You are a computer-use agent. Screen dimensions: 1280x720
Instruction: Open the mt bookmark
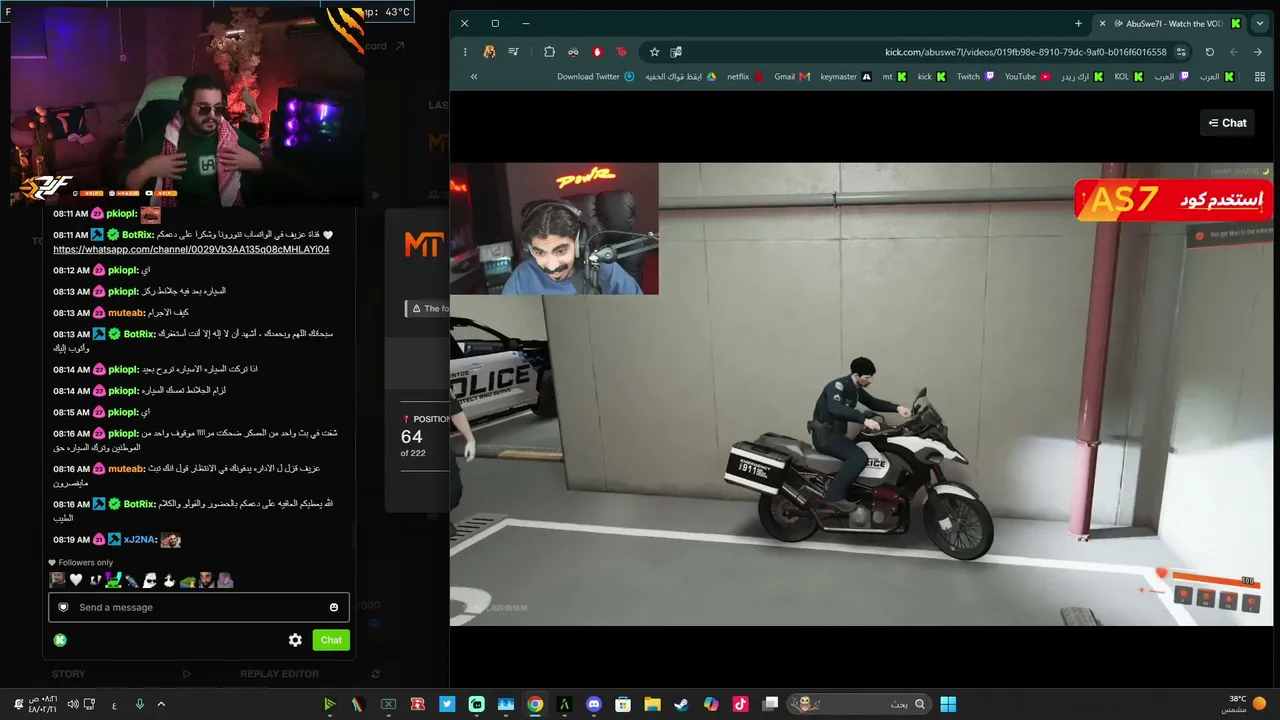(895, 77)
